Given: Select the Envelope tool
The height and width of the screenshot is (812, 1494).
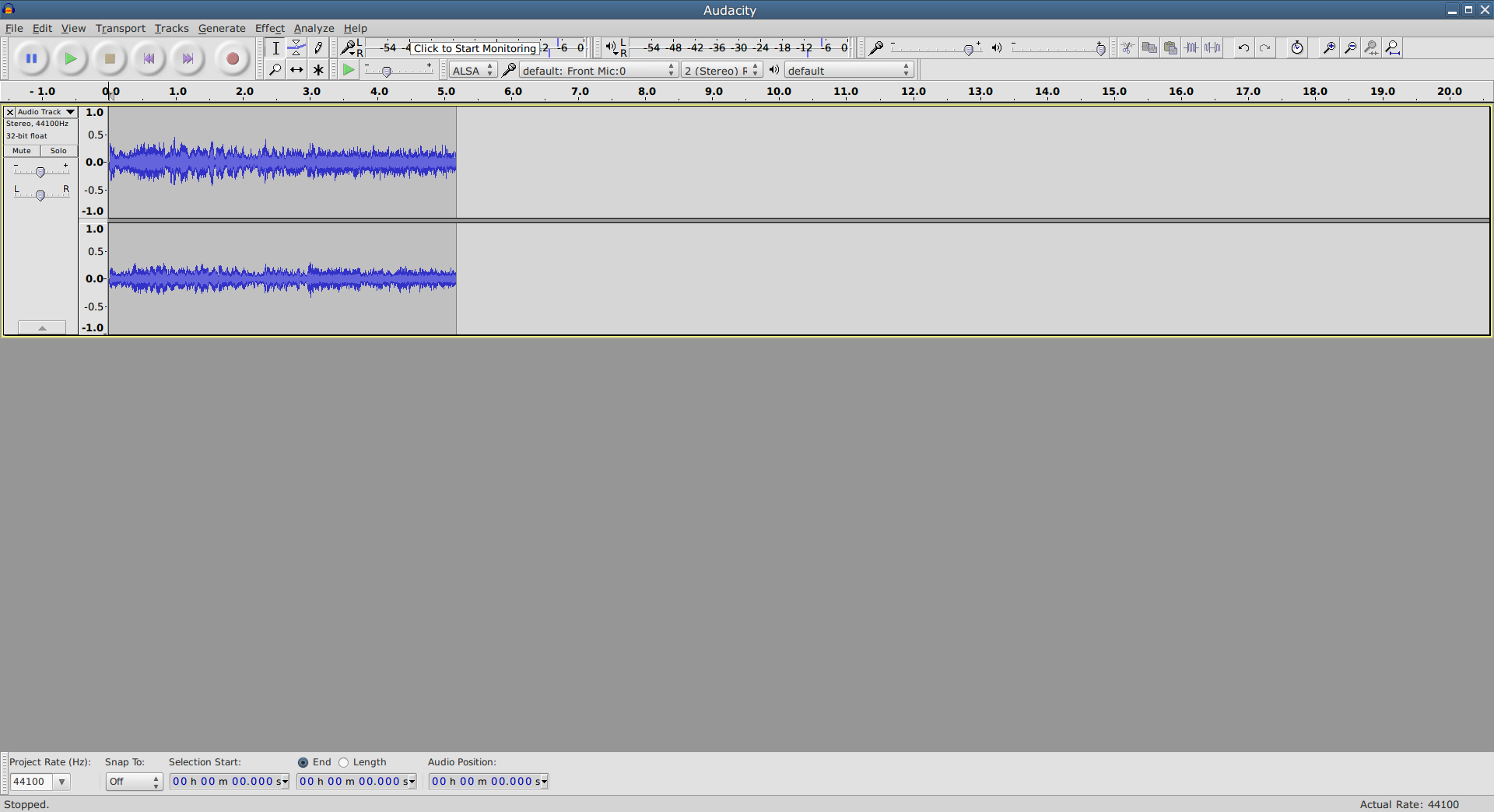Looking at the screenshot, I should (x=296, y=48).
